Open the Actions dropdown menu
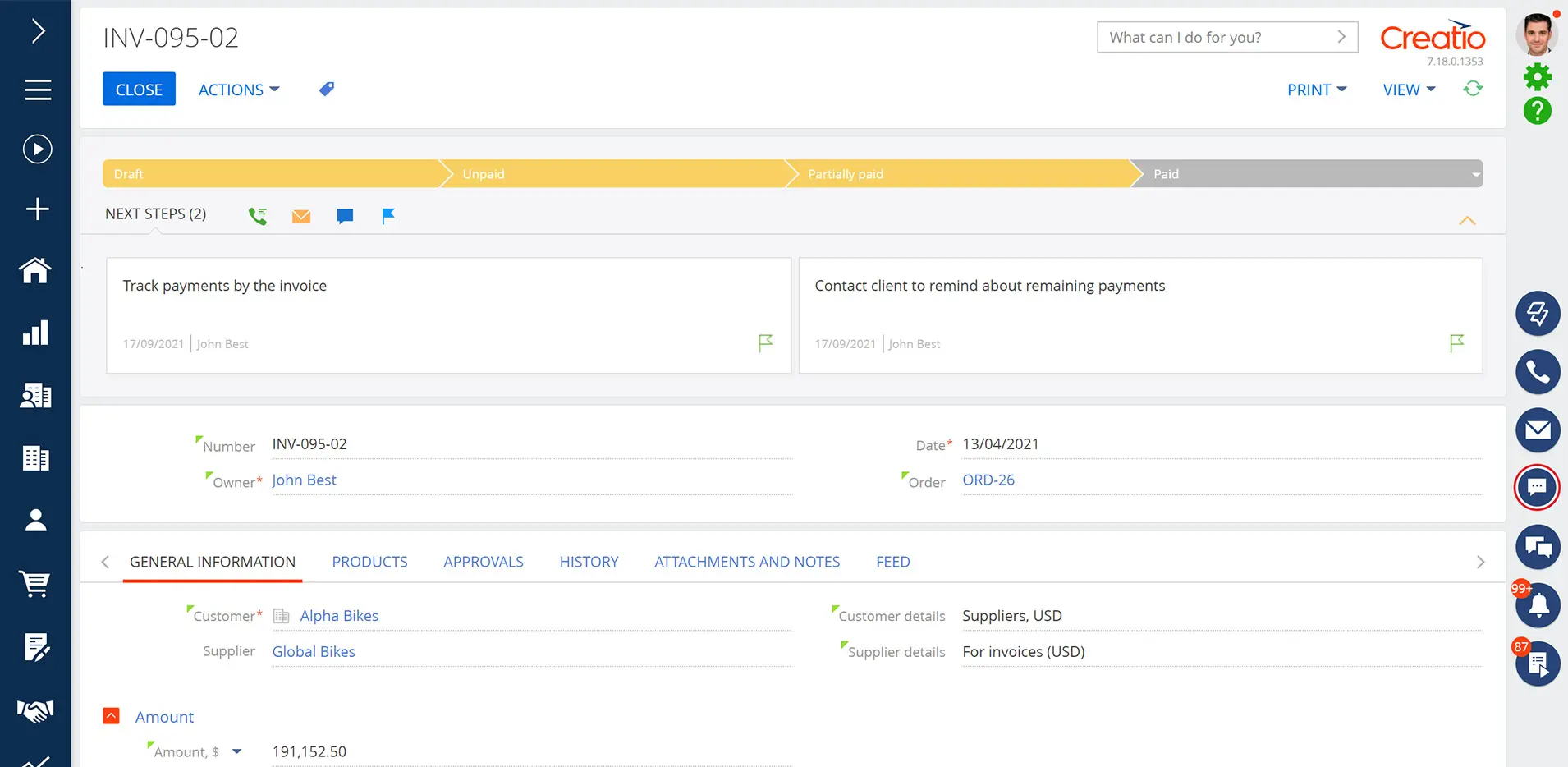Viewport: 1568px width, 767px height. pyautogui.click(x=239, y=90)
